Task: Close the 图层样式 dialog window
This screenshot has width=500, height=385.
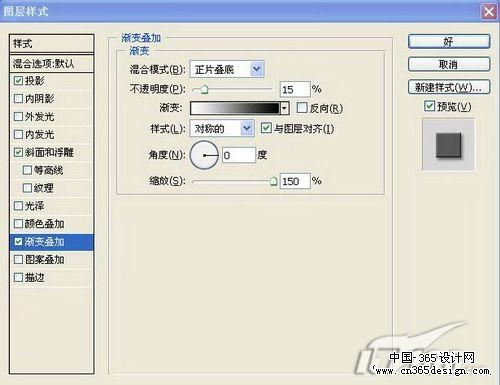Action: click(x=489, y=12)
